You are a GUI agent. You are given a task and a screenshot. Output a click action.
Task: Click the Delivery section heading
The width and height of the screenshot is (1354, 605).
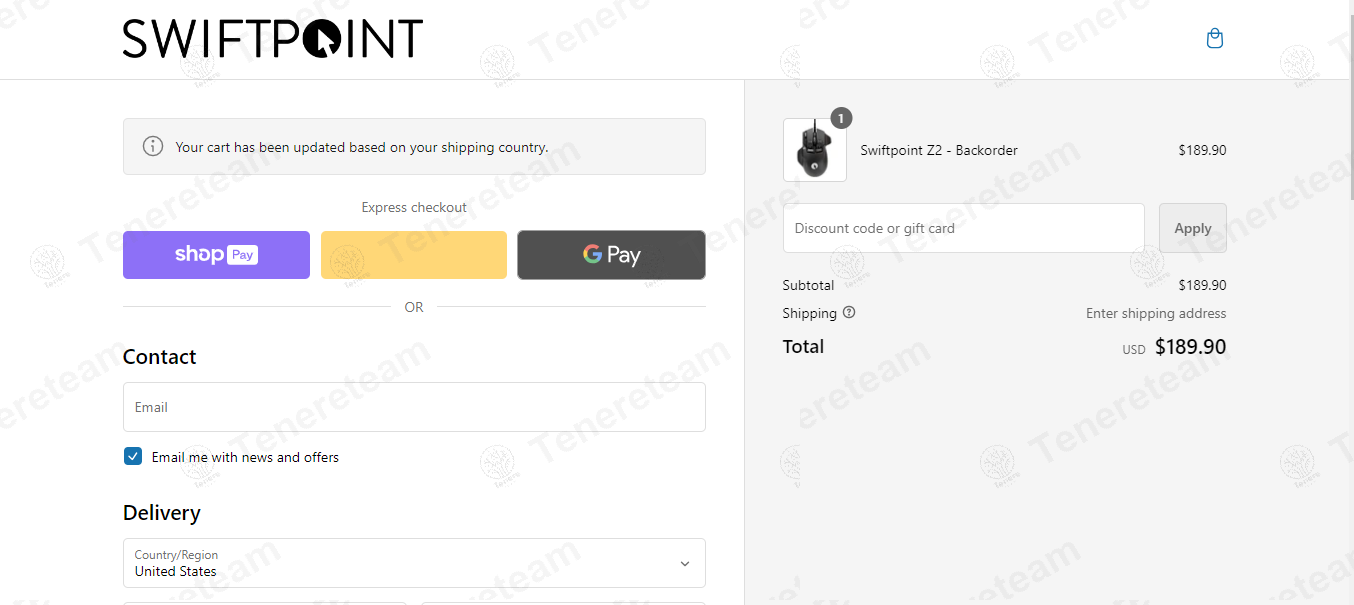click(162, 513)
